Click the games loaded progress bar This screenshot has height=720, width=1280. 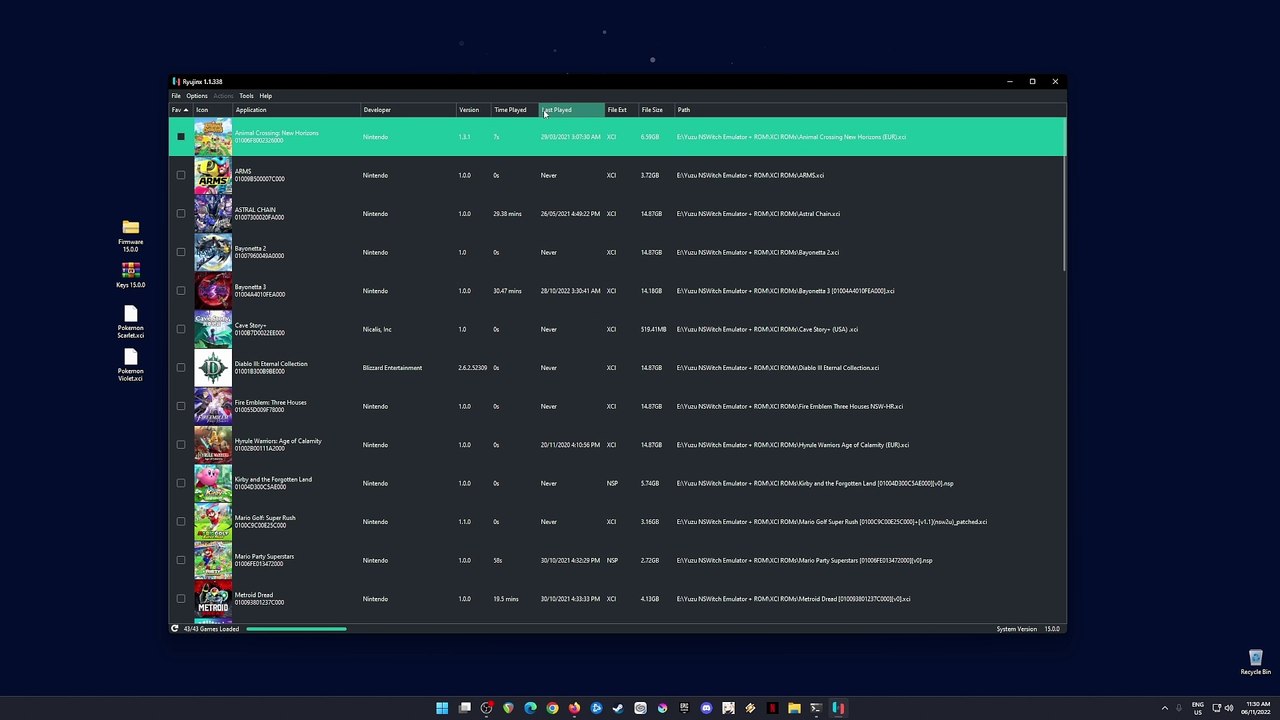pos(296,629)
